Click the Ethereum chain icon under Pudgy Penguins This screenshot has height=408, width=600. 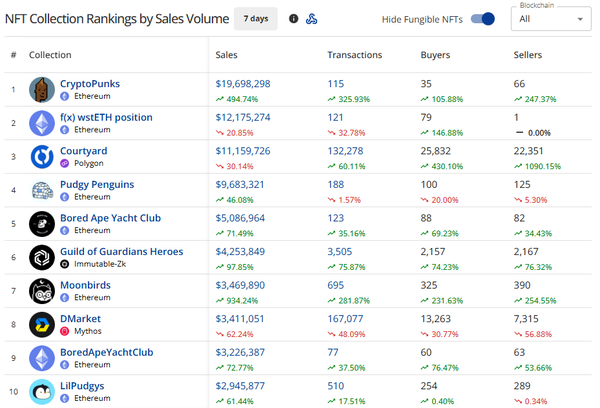point(65,197)
